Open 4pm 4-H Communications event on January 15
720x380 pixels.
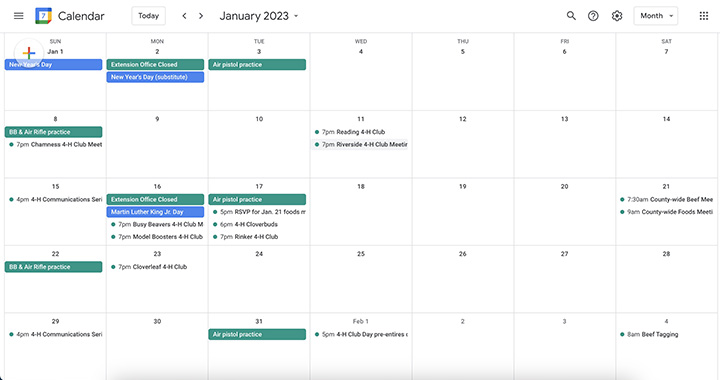coord(55,200)
